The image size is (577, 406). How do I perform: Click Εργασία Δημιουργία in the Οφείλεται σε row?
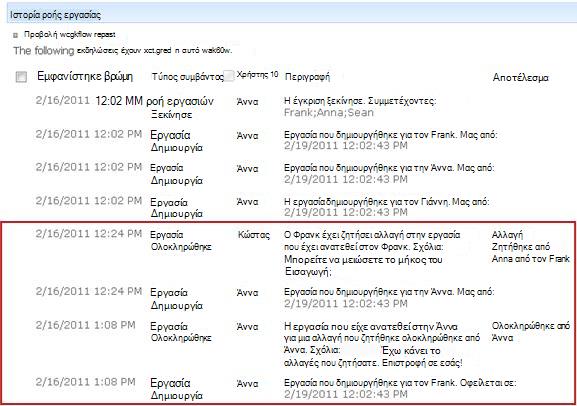[176, 389]
